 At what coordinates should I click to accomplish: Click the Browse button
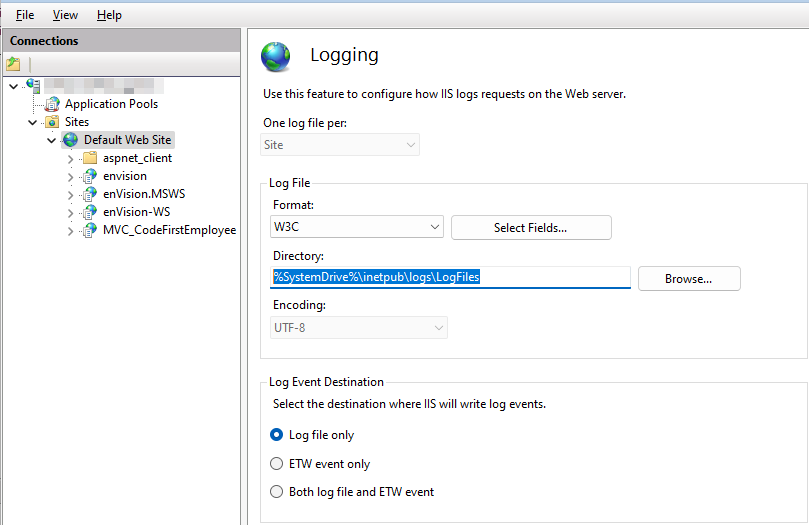point(689,278)
